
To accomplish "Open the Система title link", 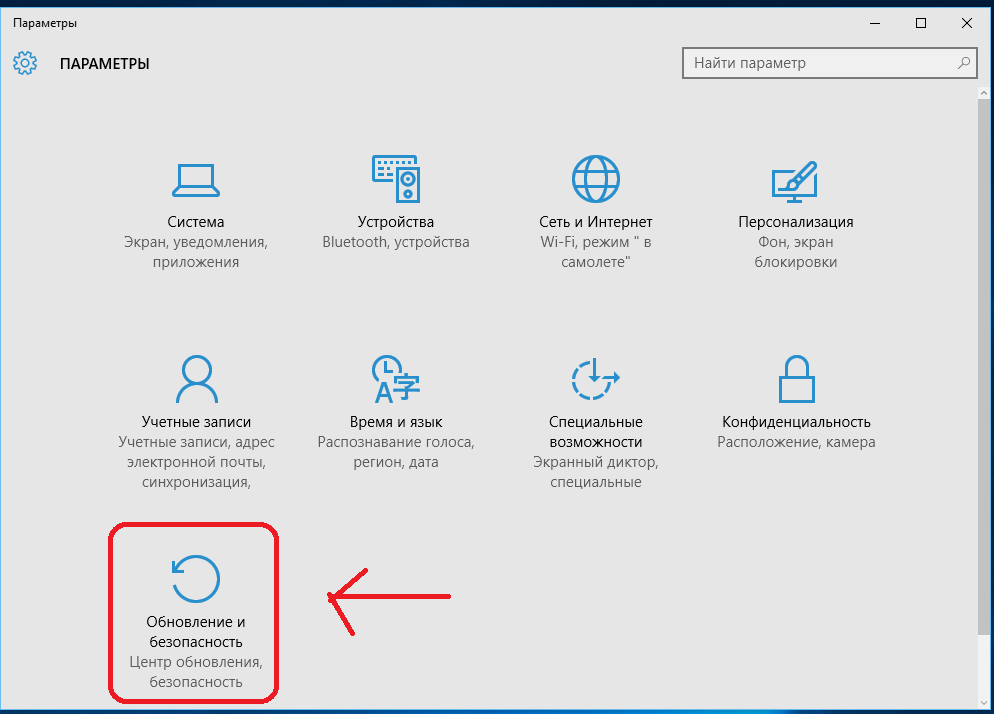I will [196, 222].
